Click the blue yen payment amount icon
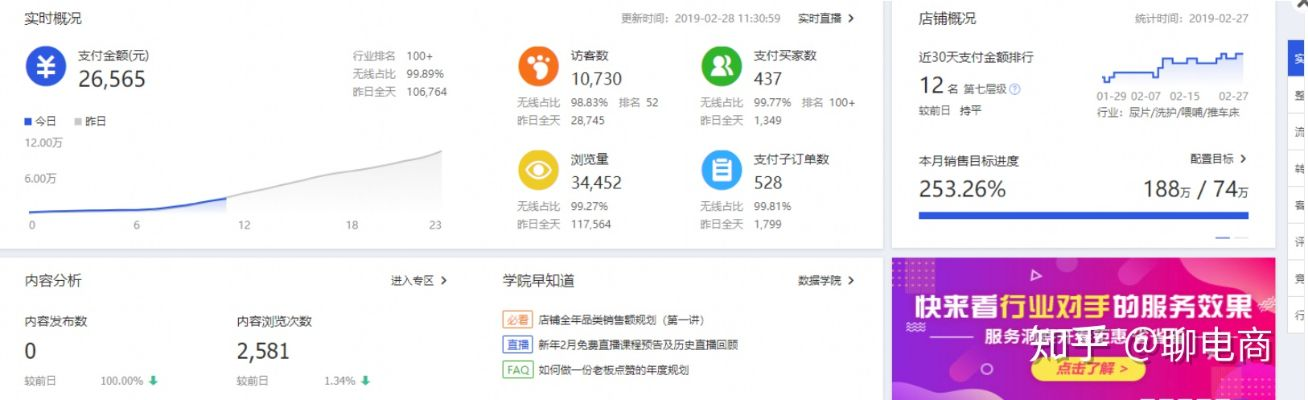The width and height of the screenshot is (1308, 400). 46,68
